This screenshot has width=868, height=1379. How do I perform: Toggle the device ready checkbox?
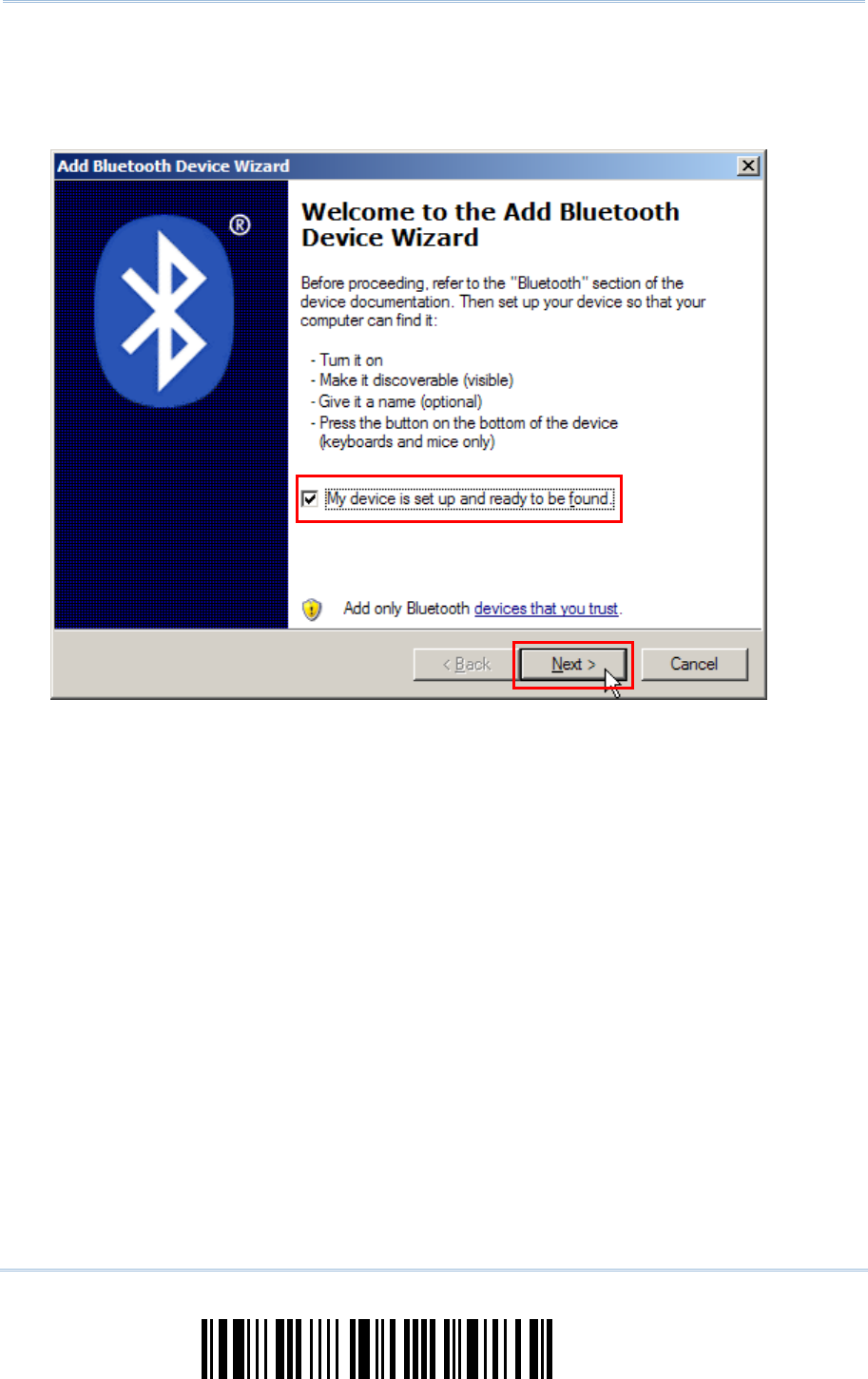click(310, 498)
